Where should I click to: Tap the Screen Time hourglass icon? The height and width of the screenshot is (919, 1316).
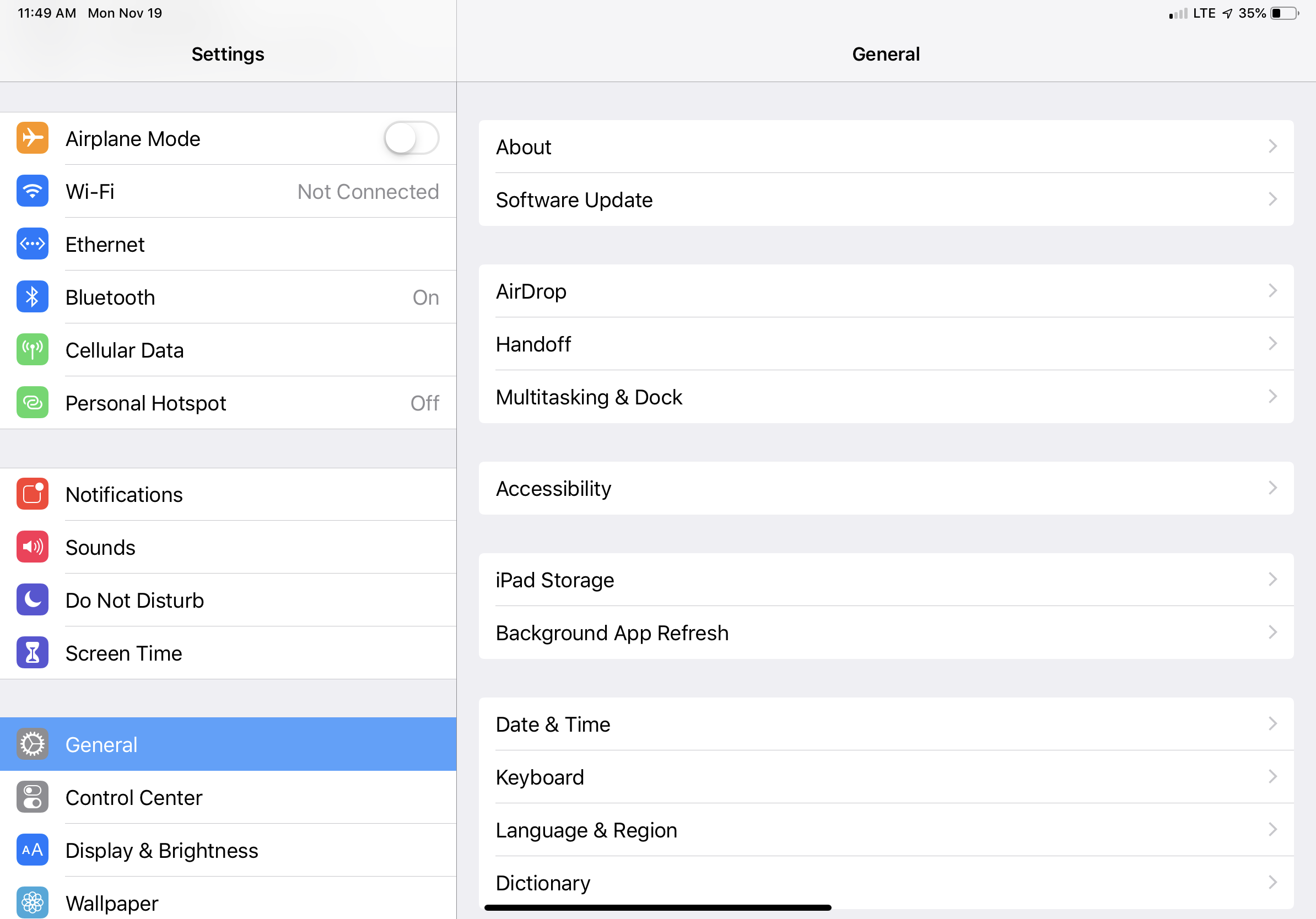pos(33,652)
